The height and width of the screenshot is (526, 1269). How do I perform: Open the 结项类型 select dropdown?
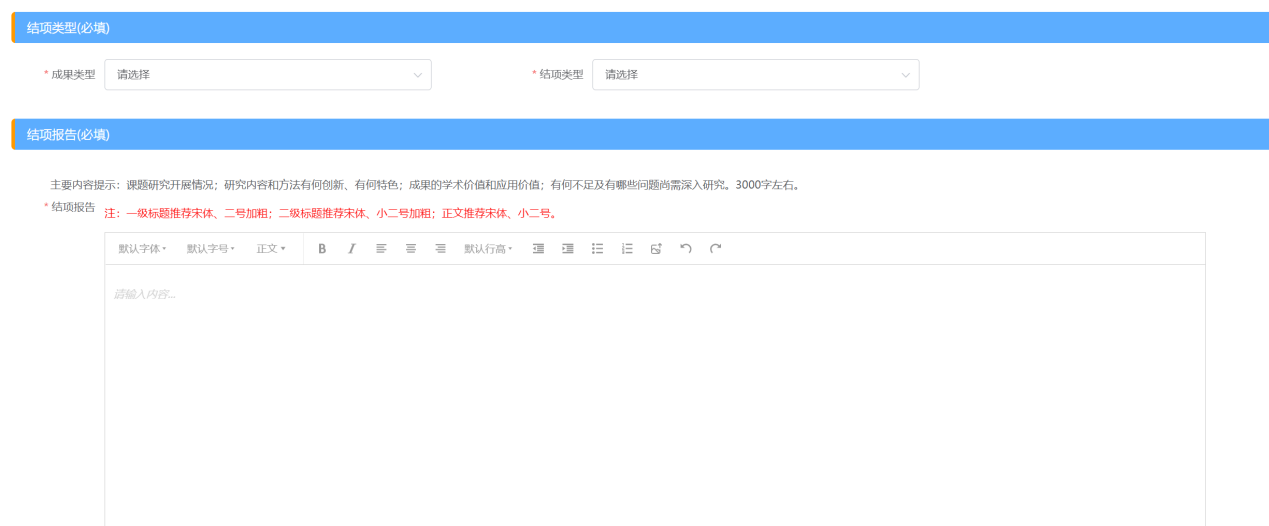pyautogui.click(x=755, y=75)
